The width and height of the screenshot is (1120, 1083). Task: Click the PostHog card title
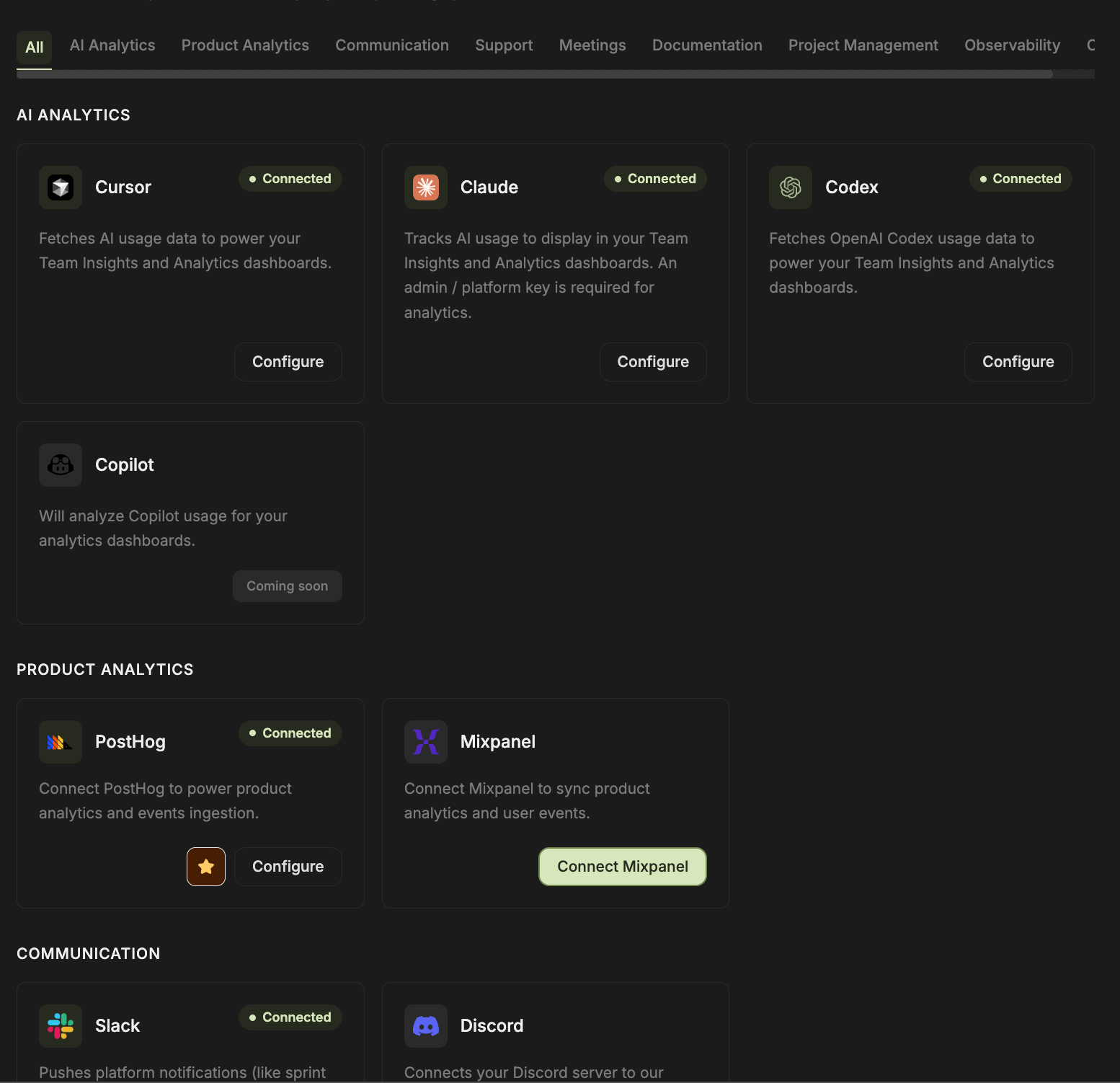tap(130, 742)
